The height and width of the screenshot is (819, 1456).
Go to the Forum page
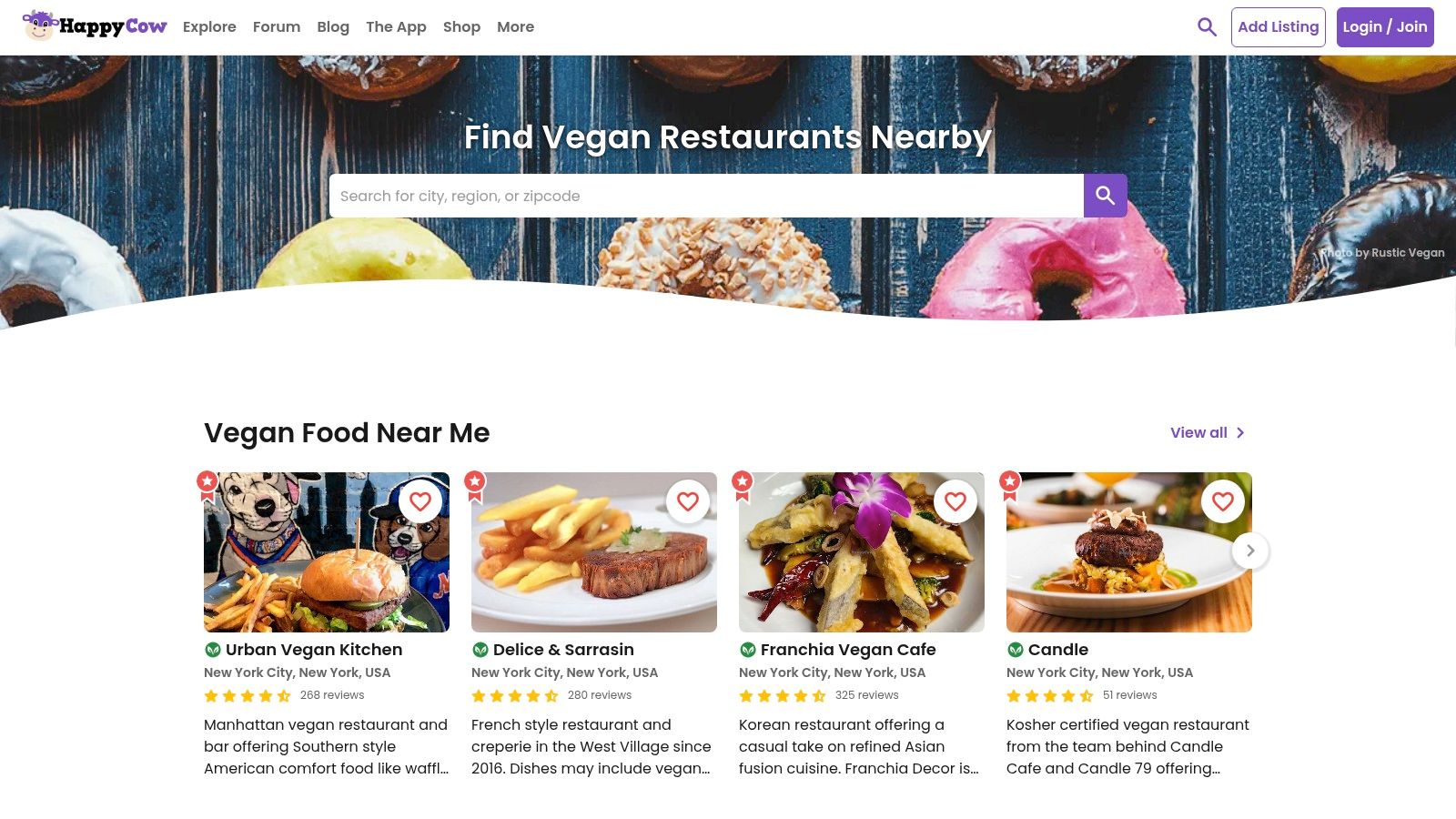coord(277,27)
